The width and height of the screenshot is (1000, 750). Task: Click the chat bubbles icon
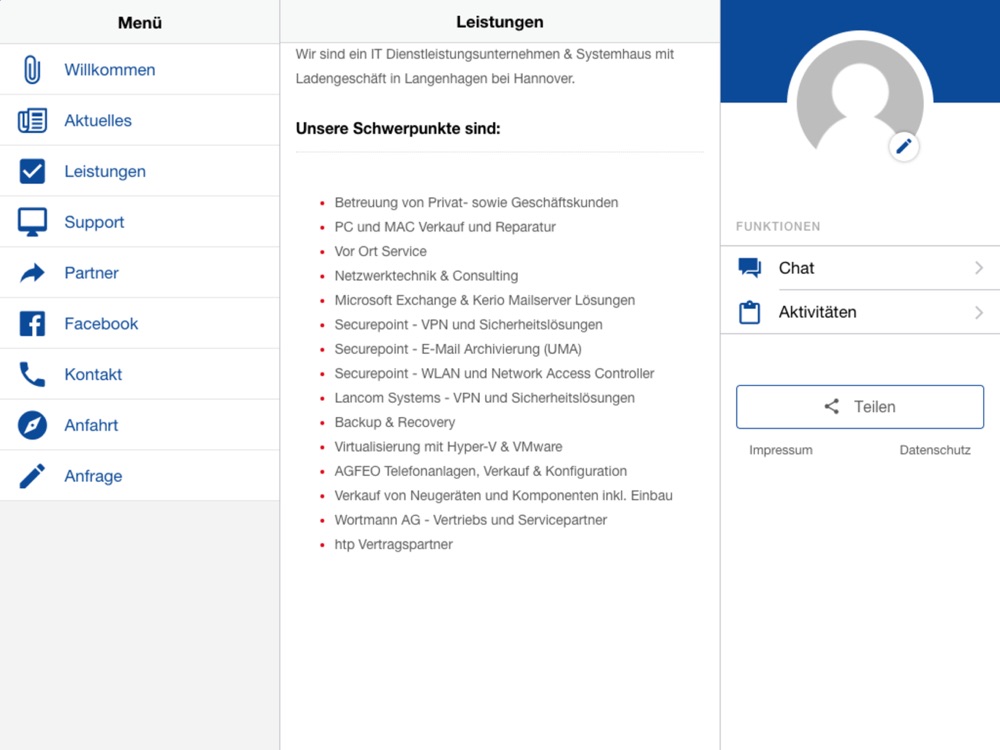[750, 268]
